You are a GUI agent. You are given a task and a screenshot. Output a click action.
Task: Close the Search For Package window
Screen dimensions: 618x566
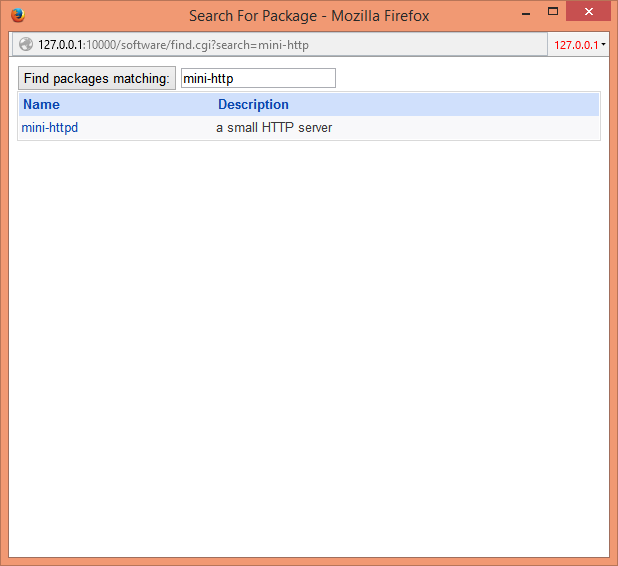tap(588, 11)
